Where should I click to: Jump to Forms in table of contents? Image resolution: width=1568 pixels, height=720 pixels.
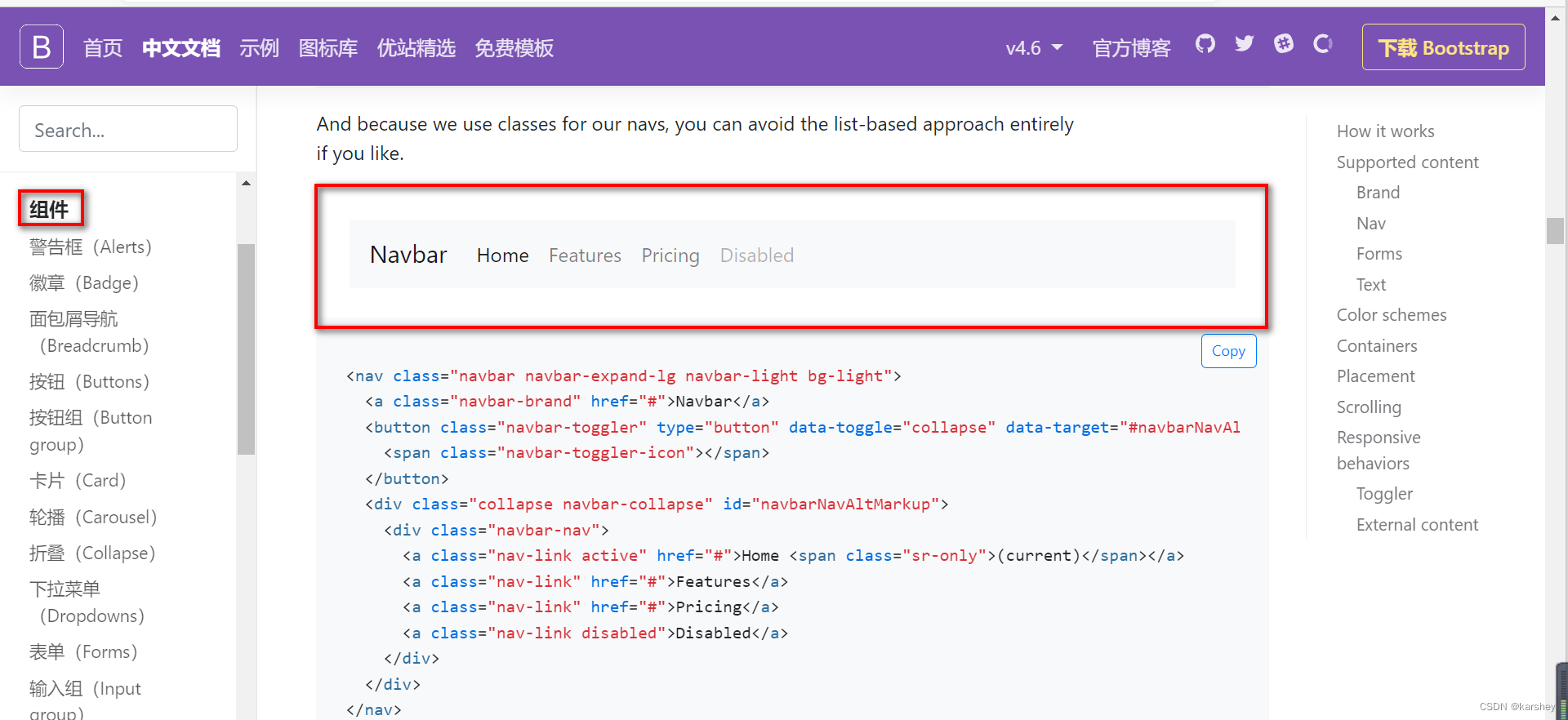click(1379, 254)
